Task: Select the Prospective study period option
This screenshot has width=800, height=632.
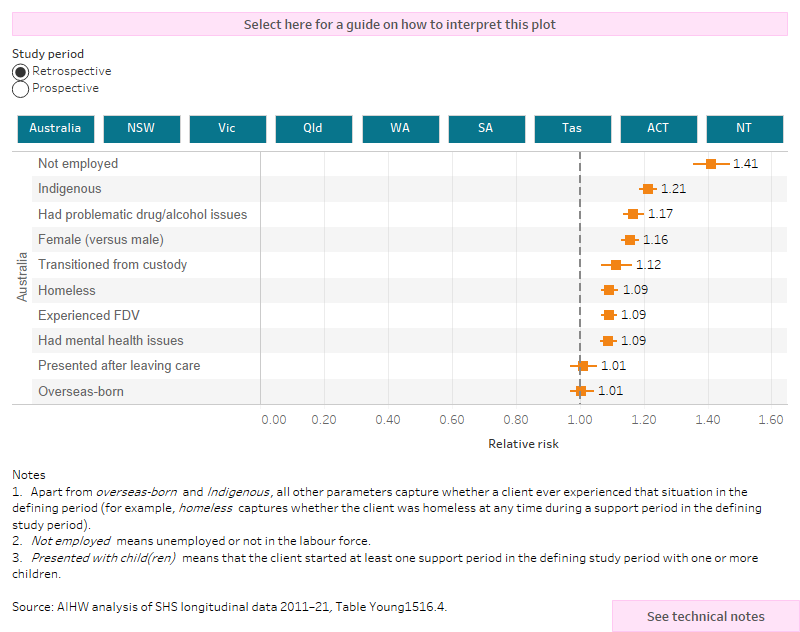Action: (x=21, y=89)
